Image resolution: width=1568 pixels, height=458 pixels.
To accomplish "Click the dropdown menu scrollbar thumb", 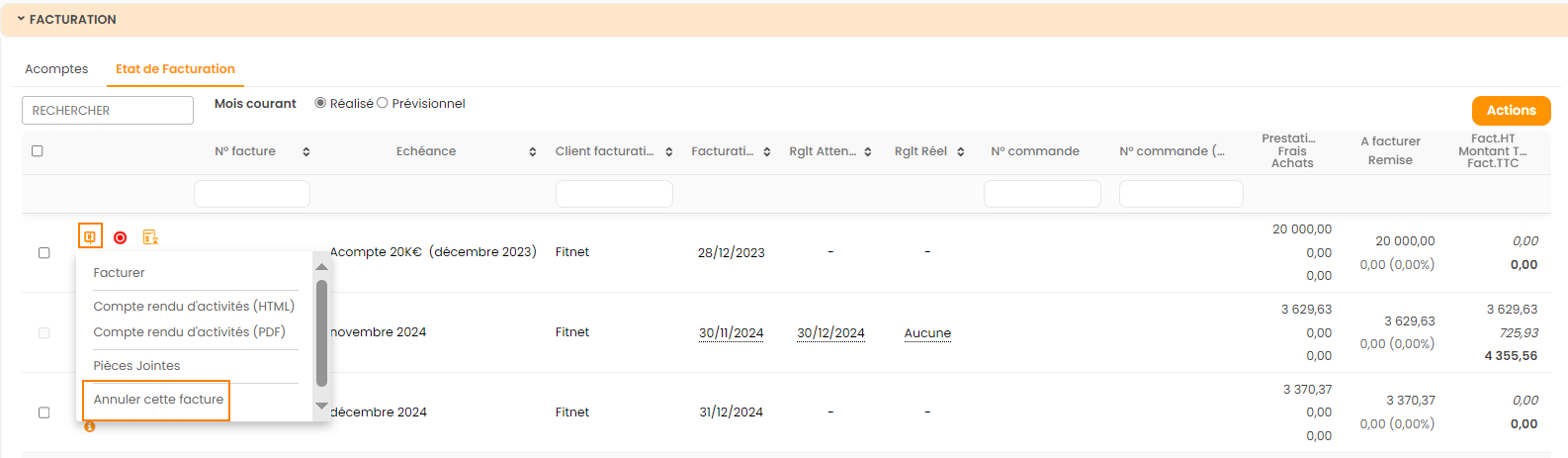I will coord(321,332).
